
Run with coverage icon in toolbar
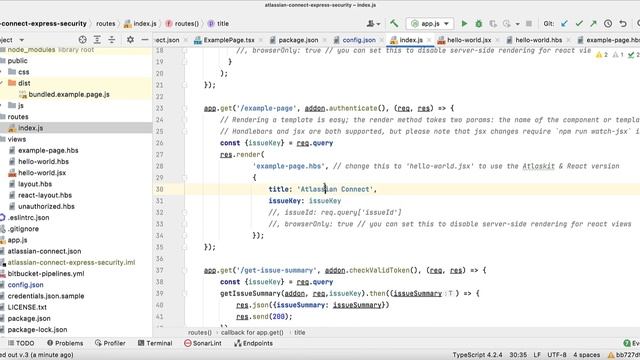(x=493, y=24)
